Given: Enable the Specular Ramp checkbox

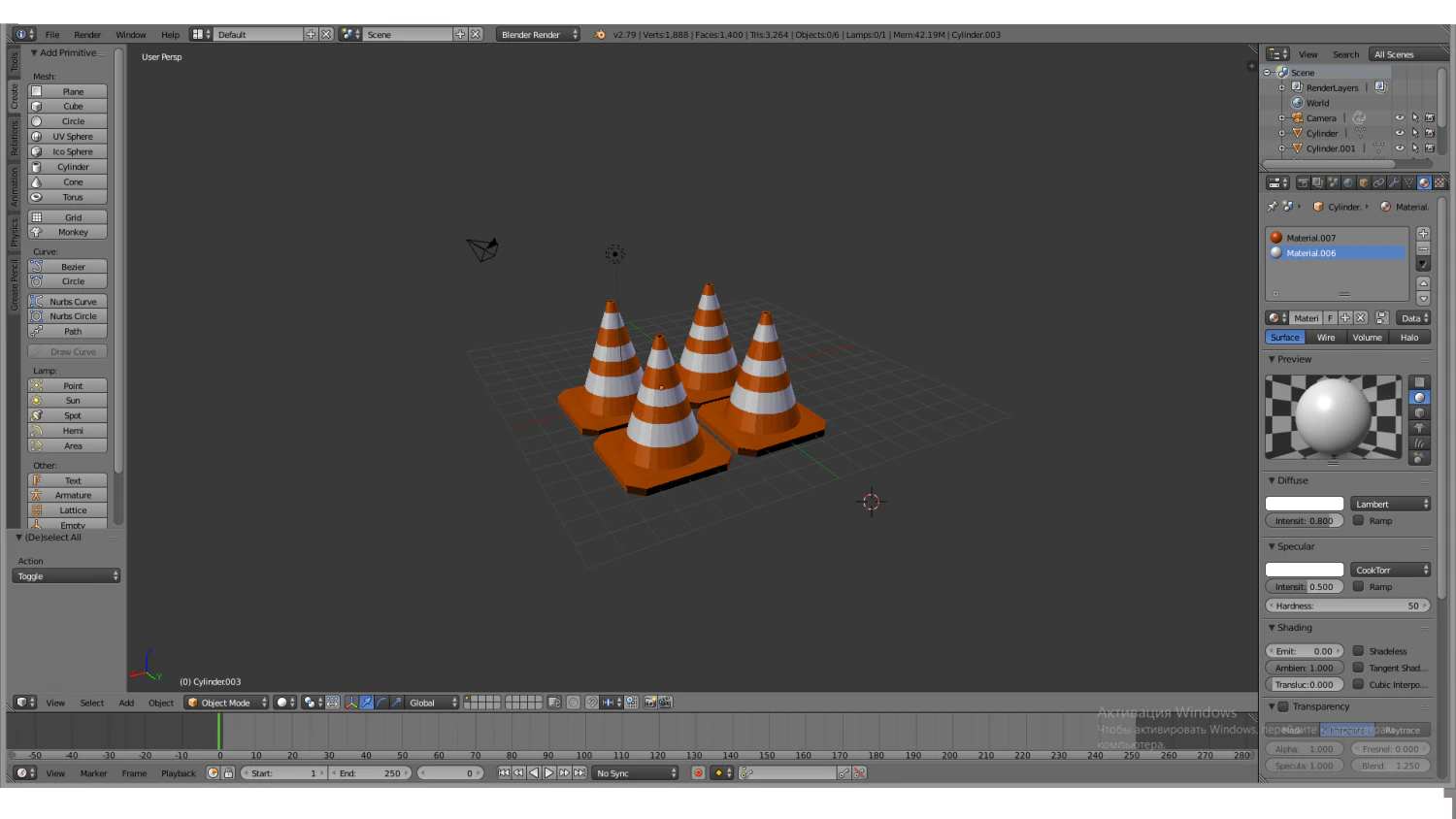Looking at the screenshot, I should (x=1359, y=587).
